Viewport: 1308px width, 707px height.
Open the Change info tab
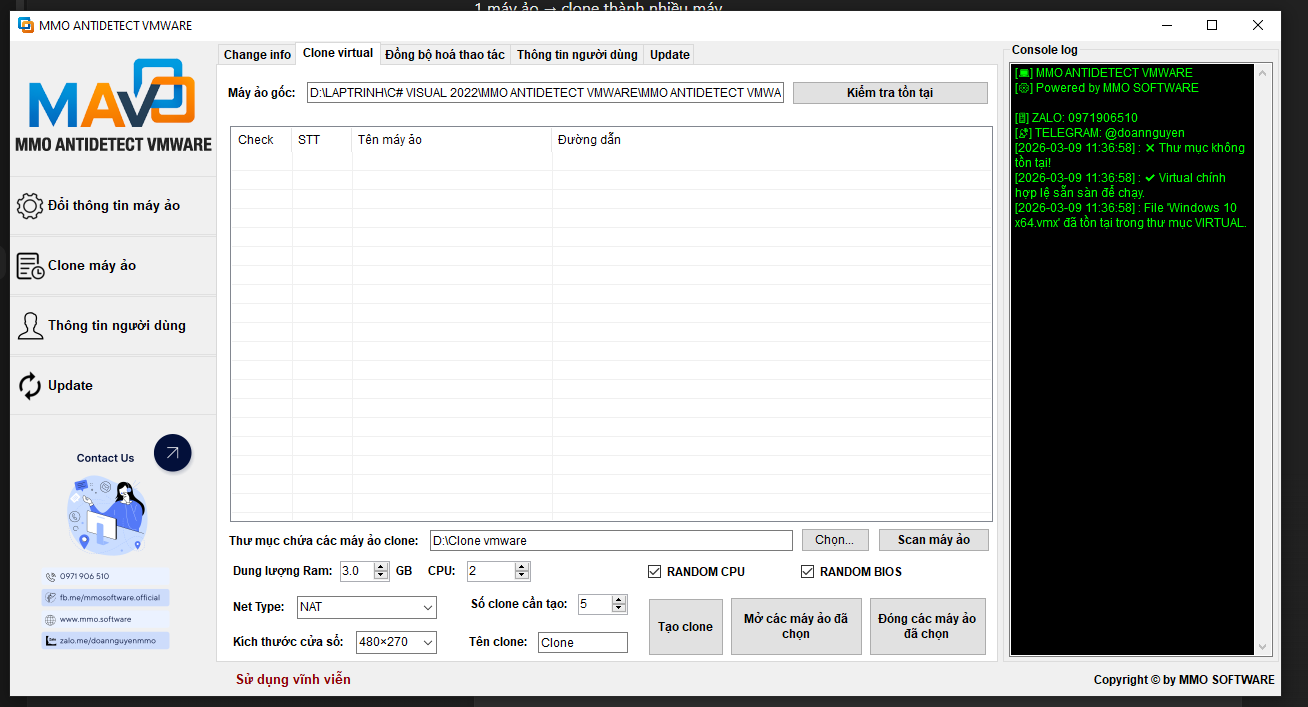(x=256, y=54)
